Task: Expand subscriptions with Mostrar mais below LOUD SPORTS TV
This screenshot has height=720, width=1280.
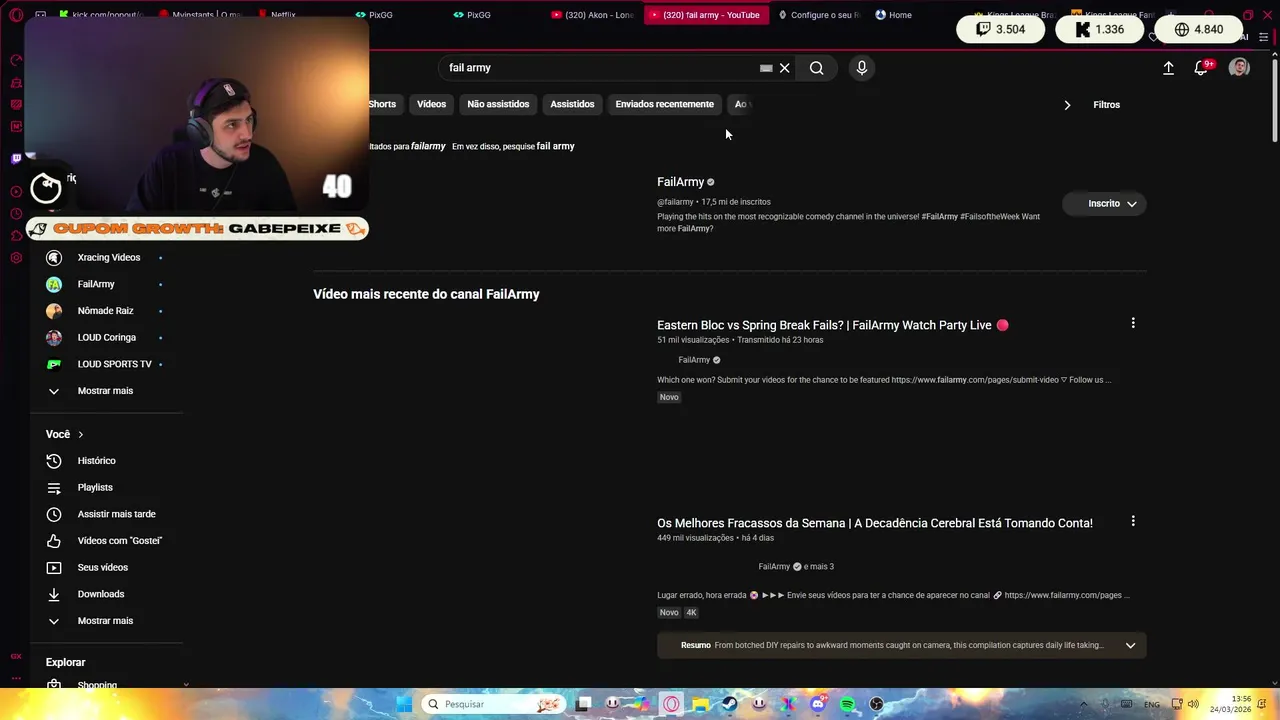Action: 106,391
